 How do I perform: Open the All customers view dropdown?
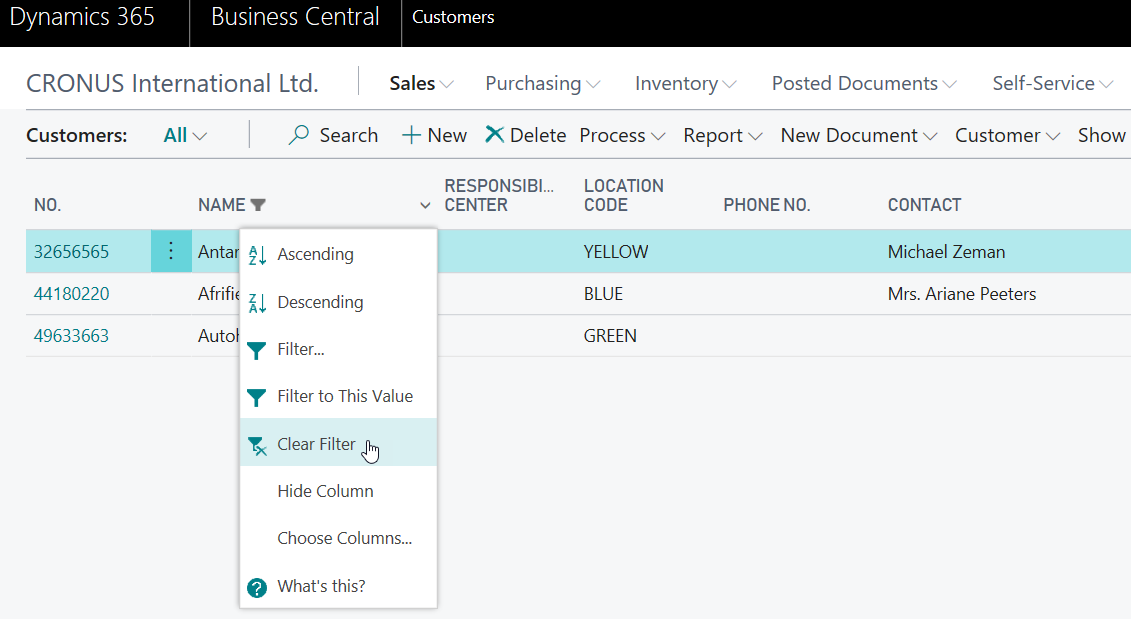tap(185, 135)
